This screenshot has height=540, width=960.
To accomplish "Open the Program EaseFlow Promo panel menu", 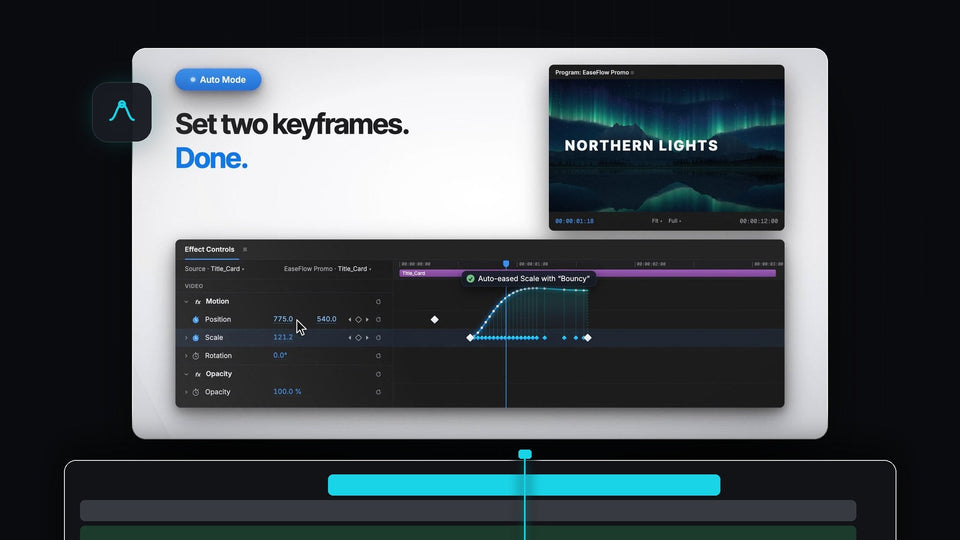I will (632, 73).
